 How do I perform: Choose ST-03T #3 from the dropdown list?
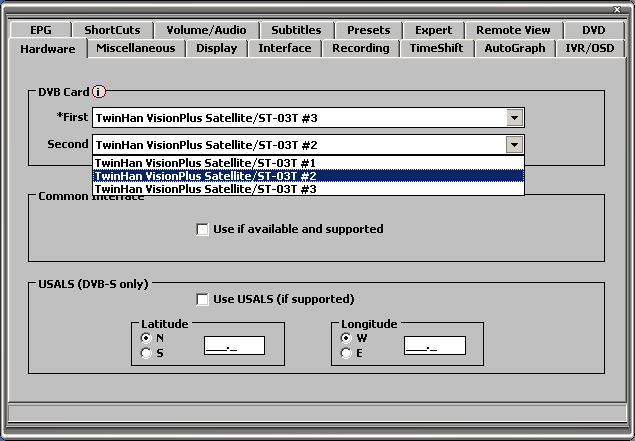(x=308, y=189)
